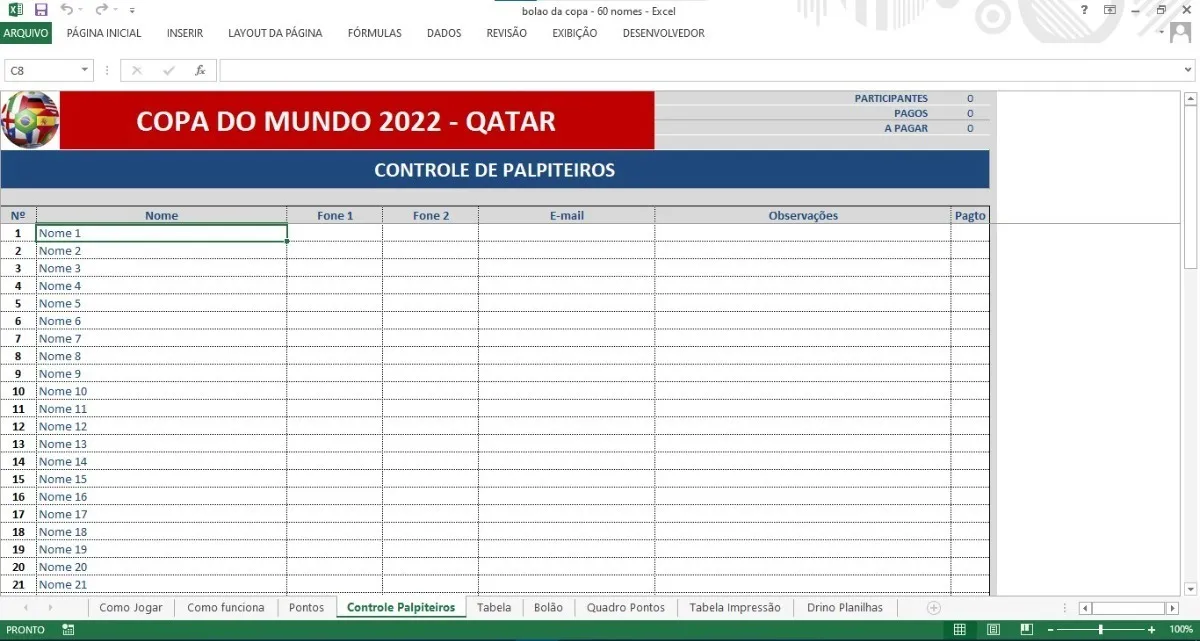
Task: Click the Insert Function fx icon
Action: click(x=200, y=71)
